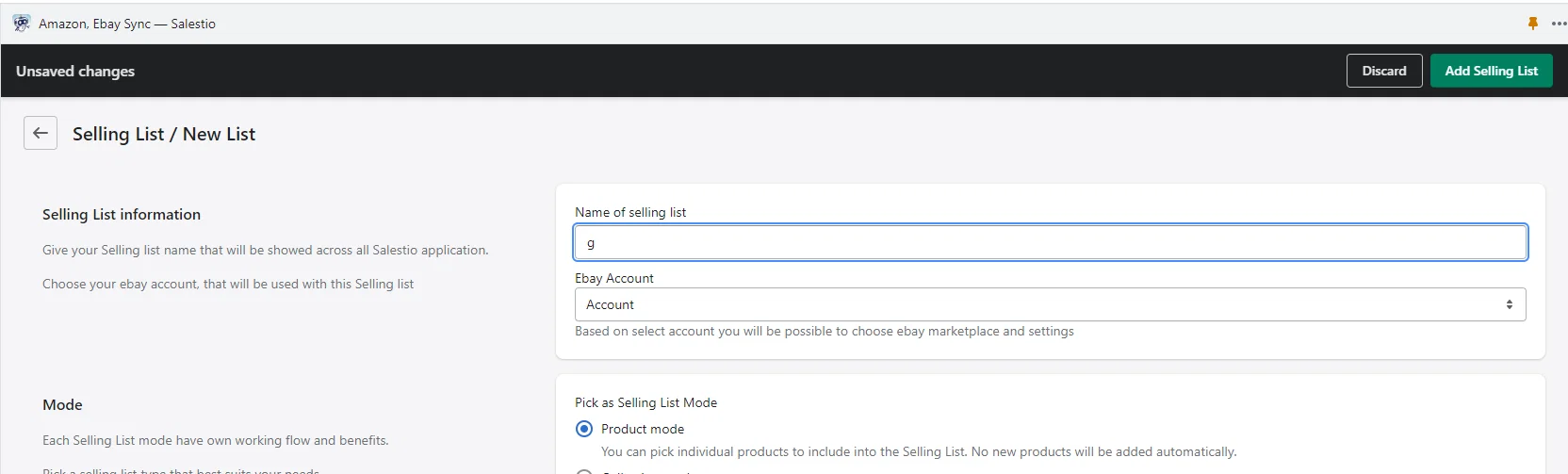1568x474 pixels.
Task: Click the Ebay Account select arrows icon
Action: coord(1509,304)
